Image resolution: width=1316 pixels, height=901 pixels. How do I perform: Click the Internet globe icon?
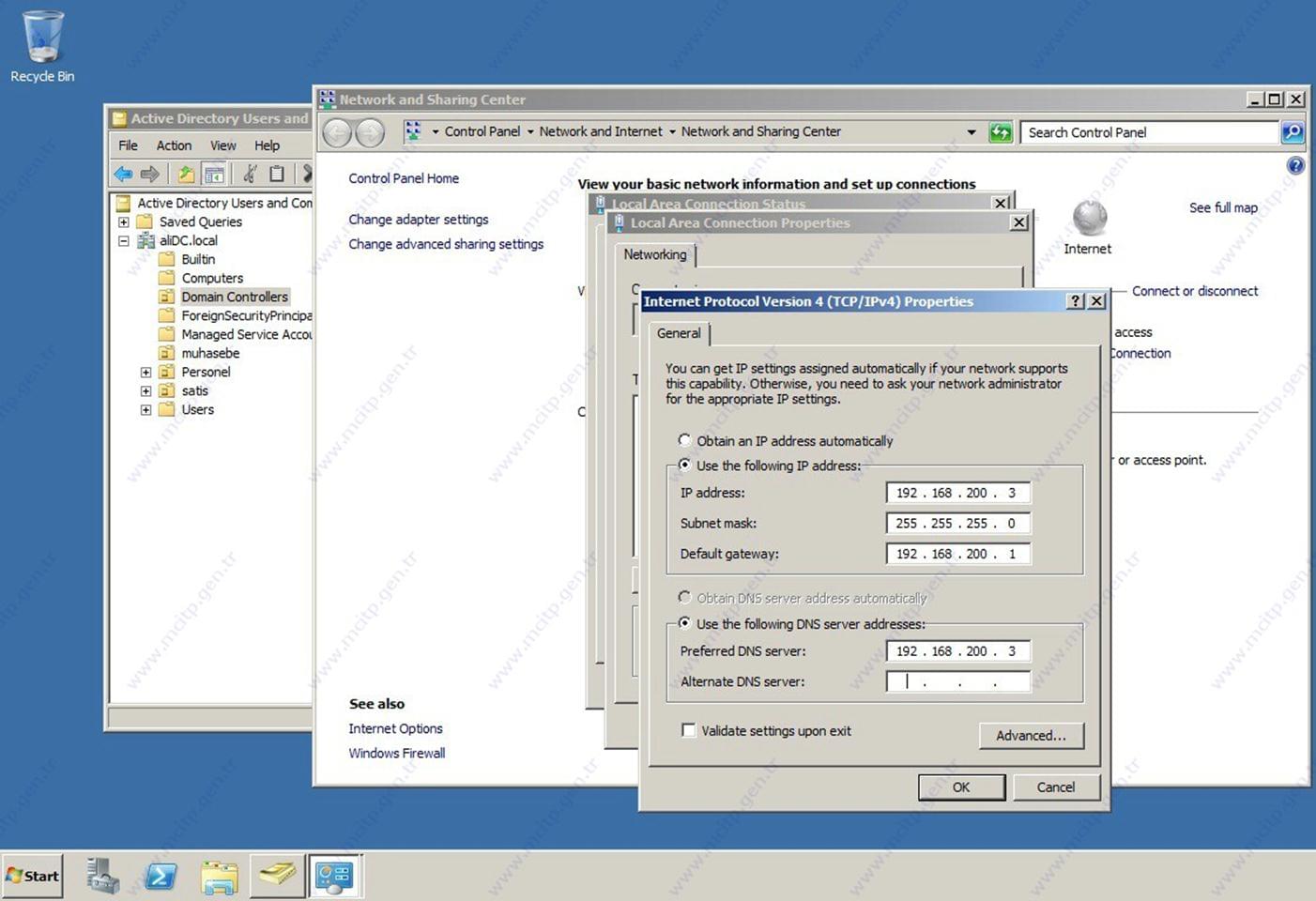1089,218
